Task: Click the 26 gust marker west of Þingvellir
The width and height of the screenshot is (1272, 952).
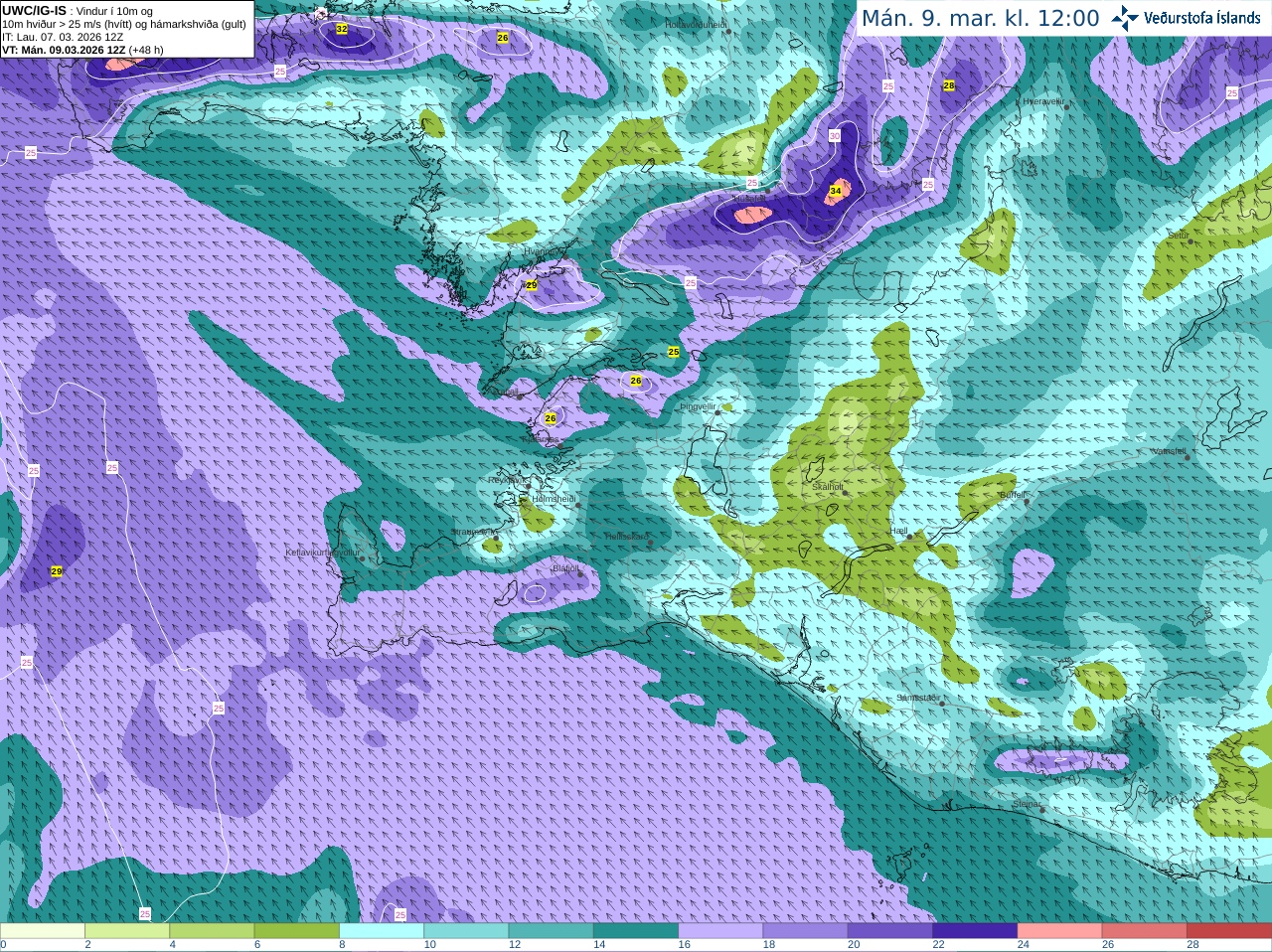Action: [636, 381]
